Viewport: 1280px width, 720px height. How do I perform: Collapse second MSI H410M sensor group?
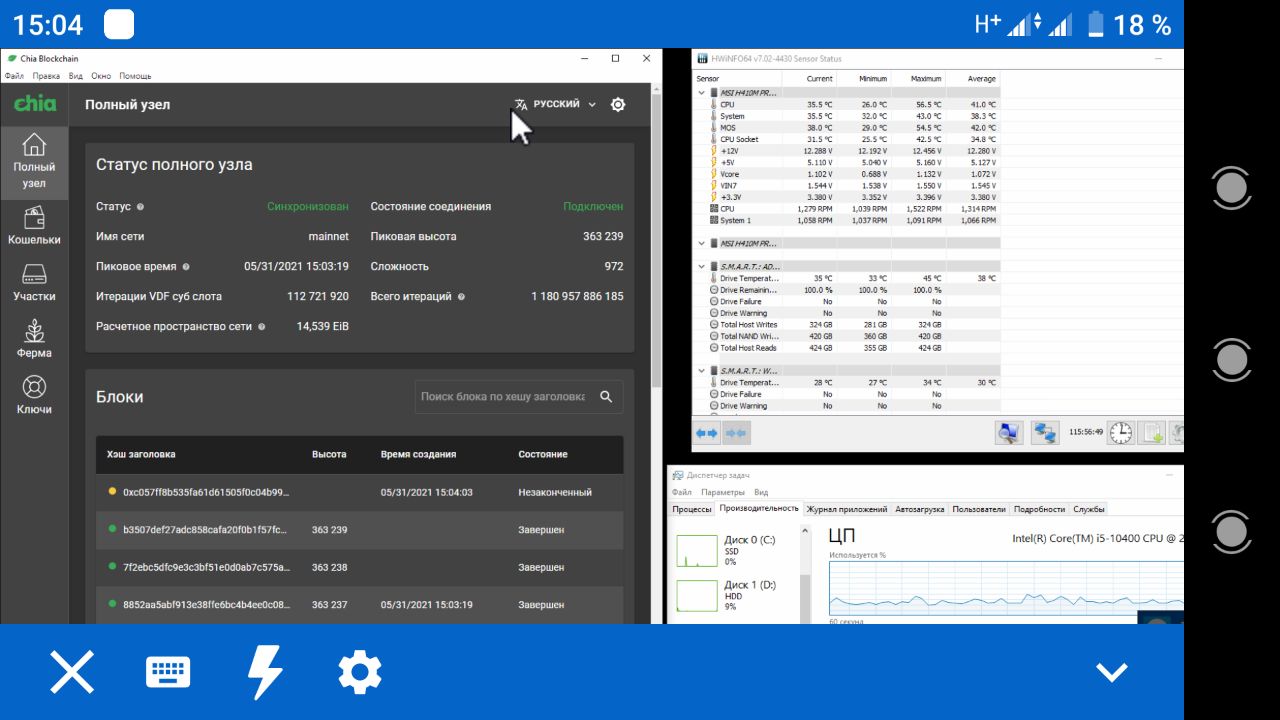(702, 243)
